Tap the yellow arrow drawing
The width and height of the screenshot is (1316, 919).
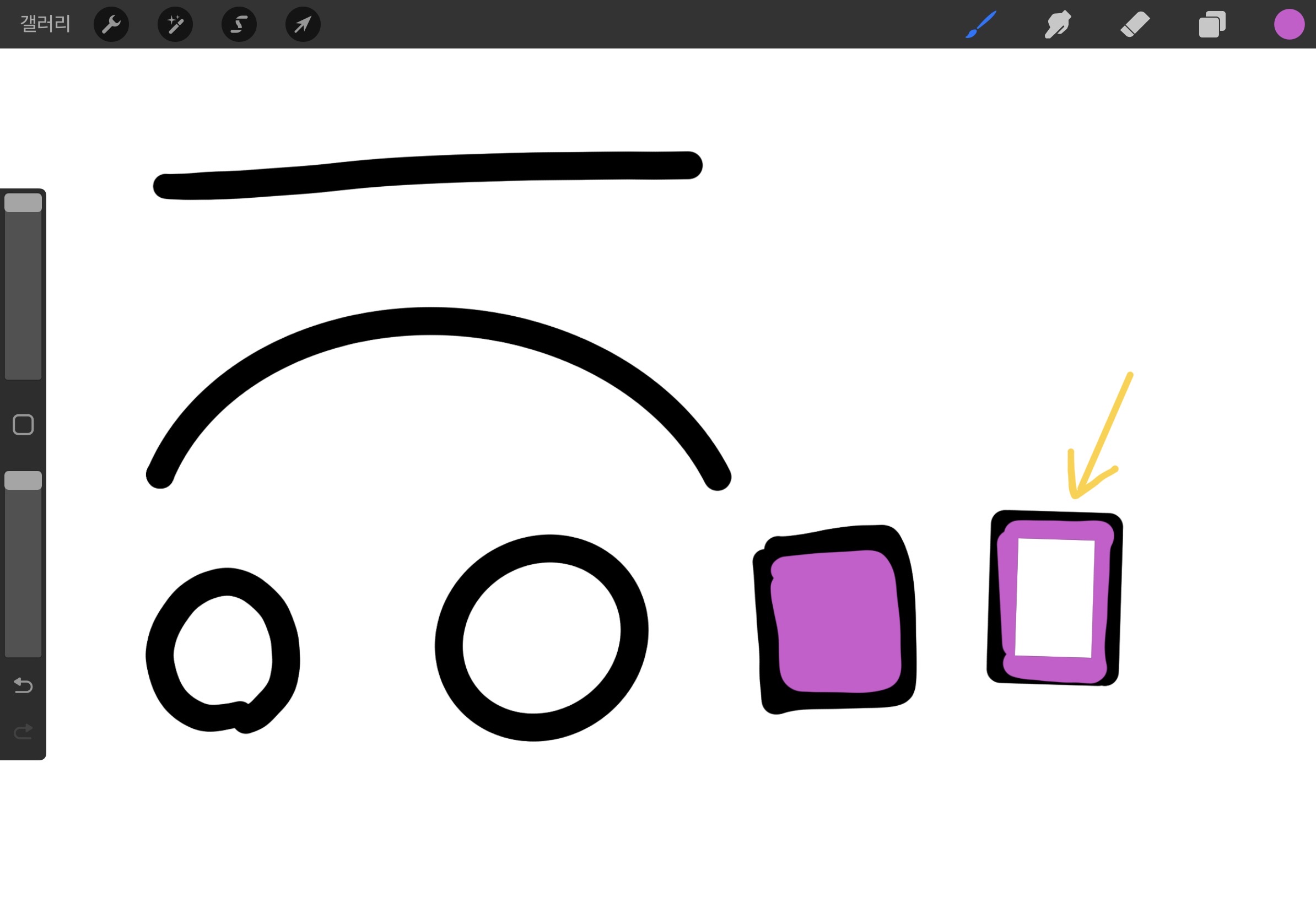coord(1103,433)
